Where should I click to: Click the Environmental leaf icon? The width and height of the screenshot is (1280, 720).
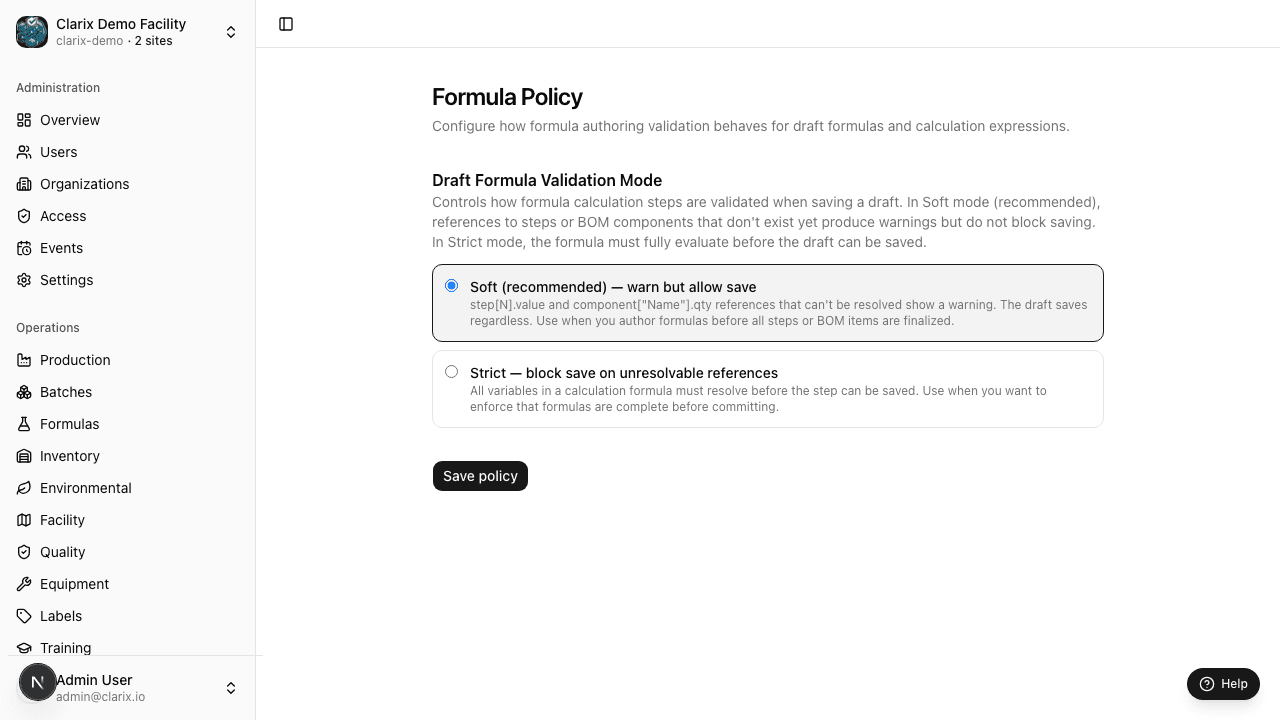click(24, 488)
